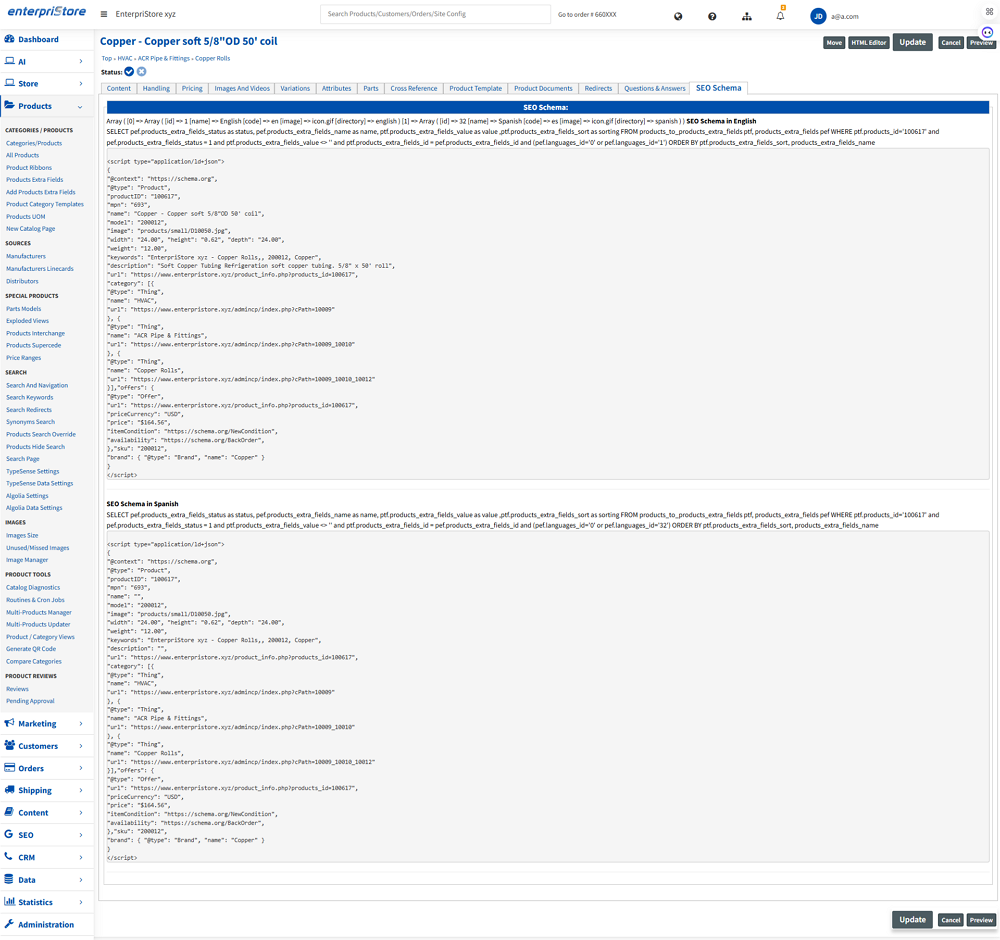Open Copper Rolls breadcrumb link
Screen dimensions: 1000x940
(212, 59)
